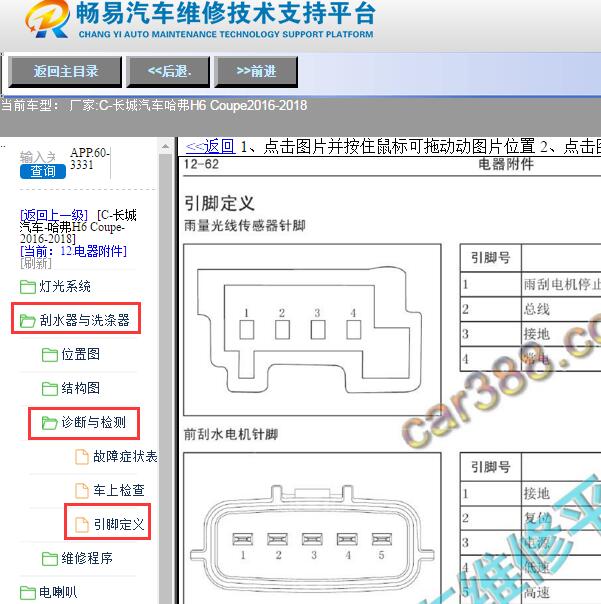Click the folder icon beside 维修程序
Viewport: 601px width, 604px height.
point(50,559)
